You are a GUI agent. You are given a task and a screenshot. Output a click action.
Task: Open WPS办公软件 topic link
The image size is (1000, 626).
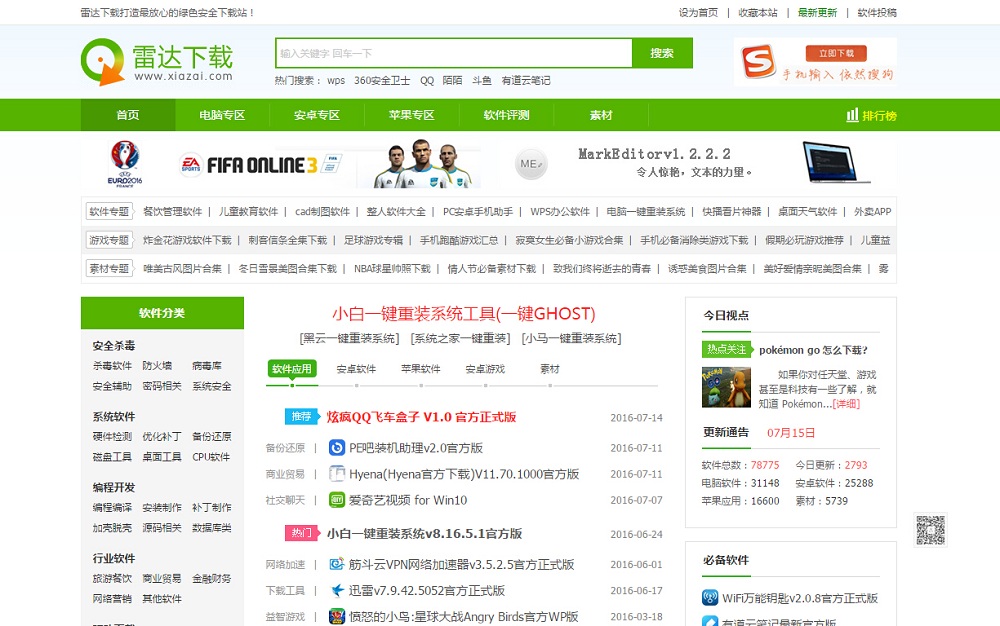tap(560, 211)
